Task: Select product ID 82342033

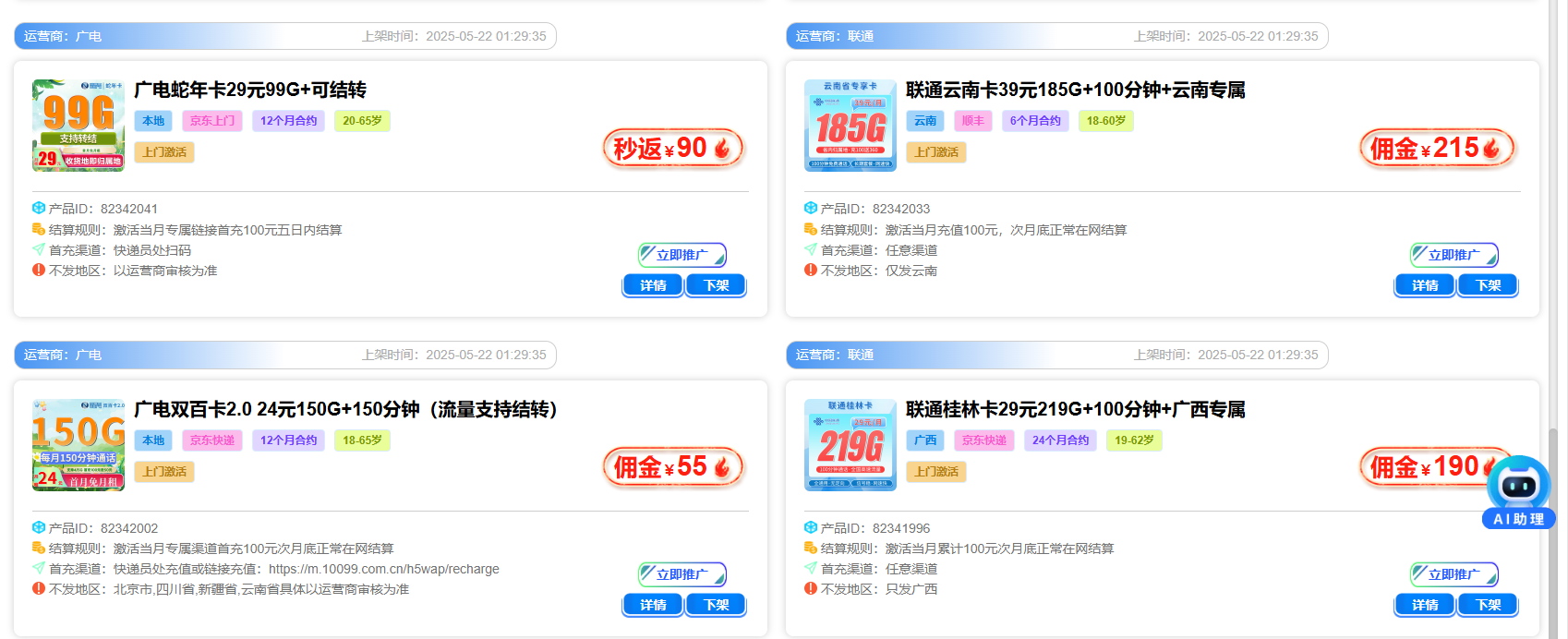Action: coord(901,209)
